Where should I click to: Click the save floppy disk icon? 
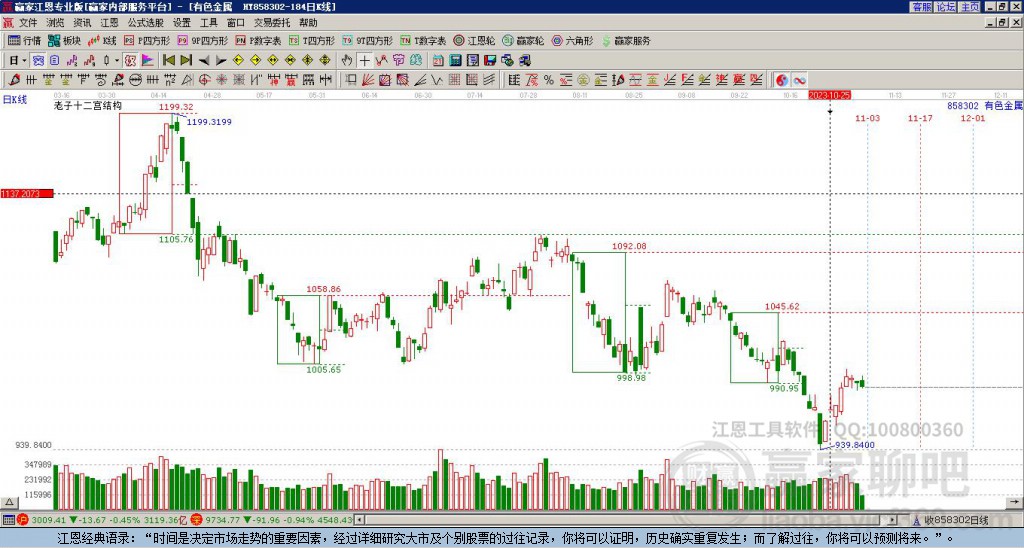coord(490,61)
